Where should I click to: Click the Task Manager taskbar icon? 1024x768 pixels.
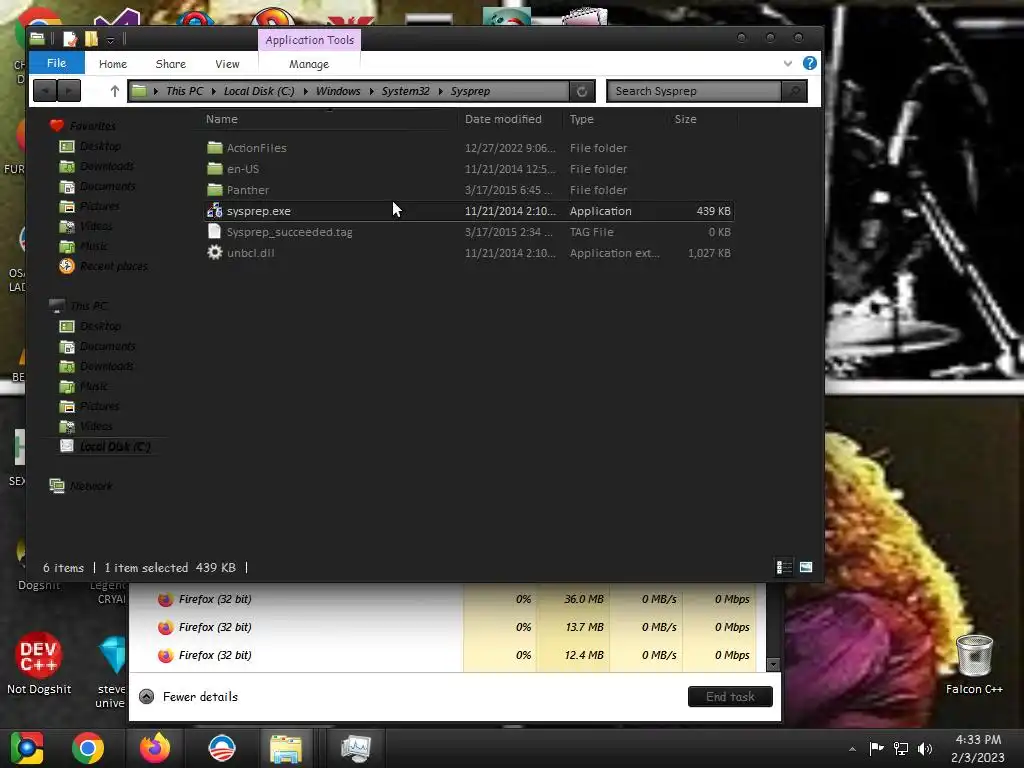(x=355, y=748)
